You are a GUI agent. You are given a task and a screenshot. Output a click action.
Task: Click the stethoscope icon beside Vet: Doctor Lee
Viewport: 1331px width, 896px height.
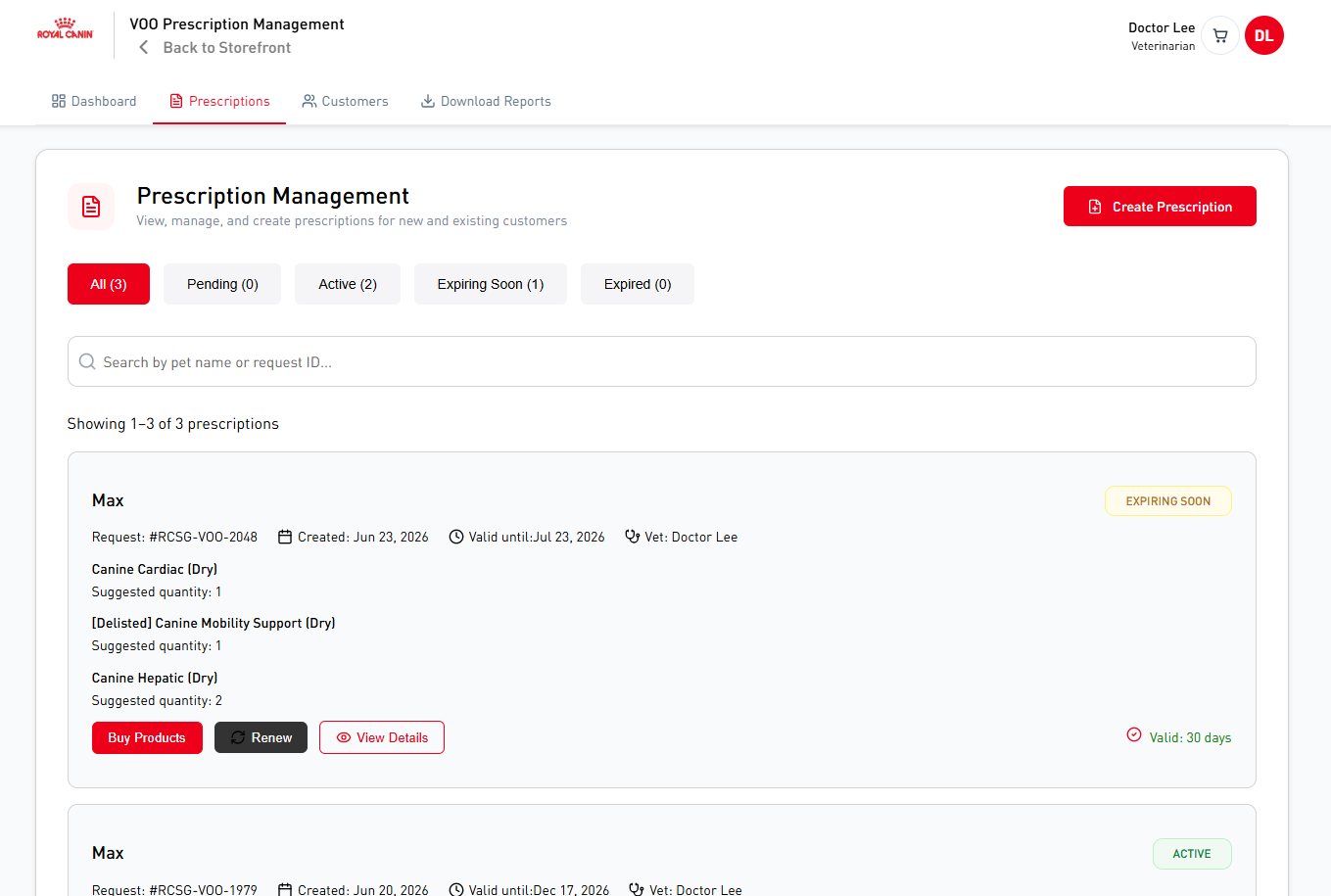pyautogui.click(x=633, y=537)
